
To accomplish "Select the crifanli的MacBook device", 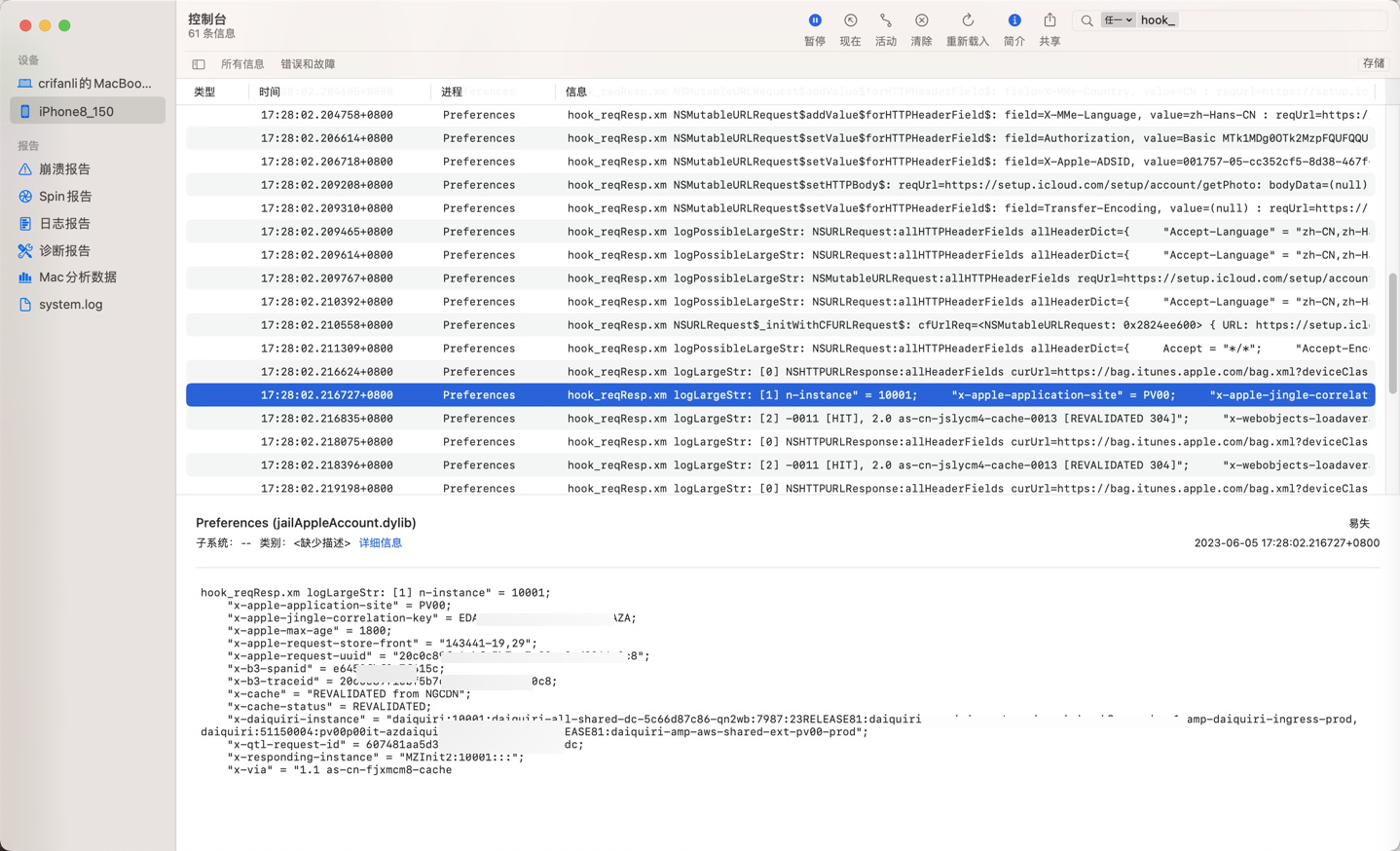I will (88, 84).
